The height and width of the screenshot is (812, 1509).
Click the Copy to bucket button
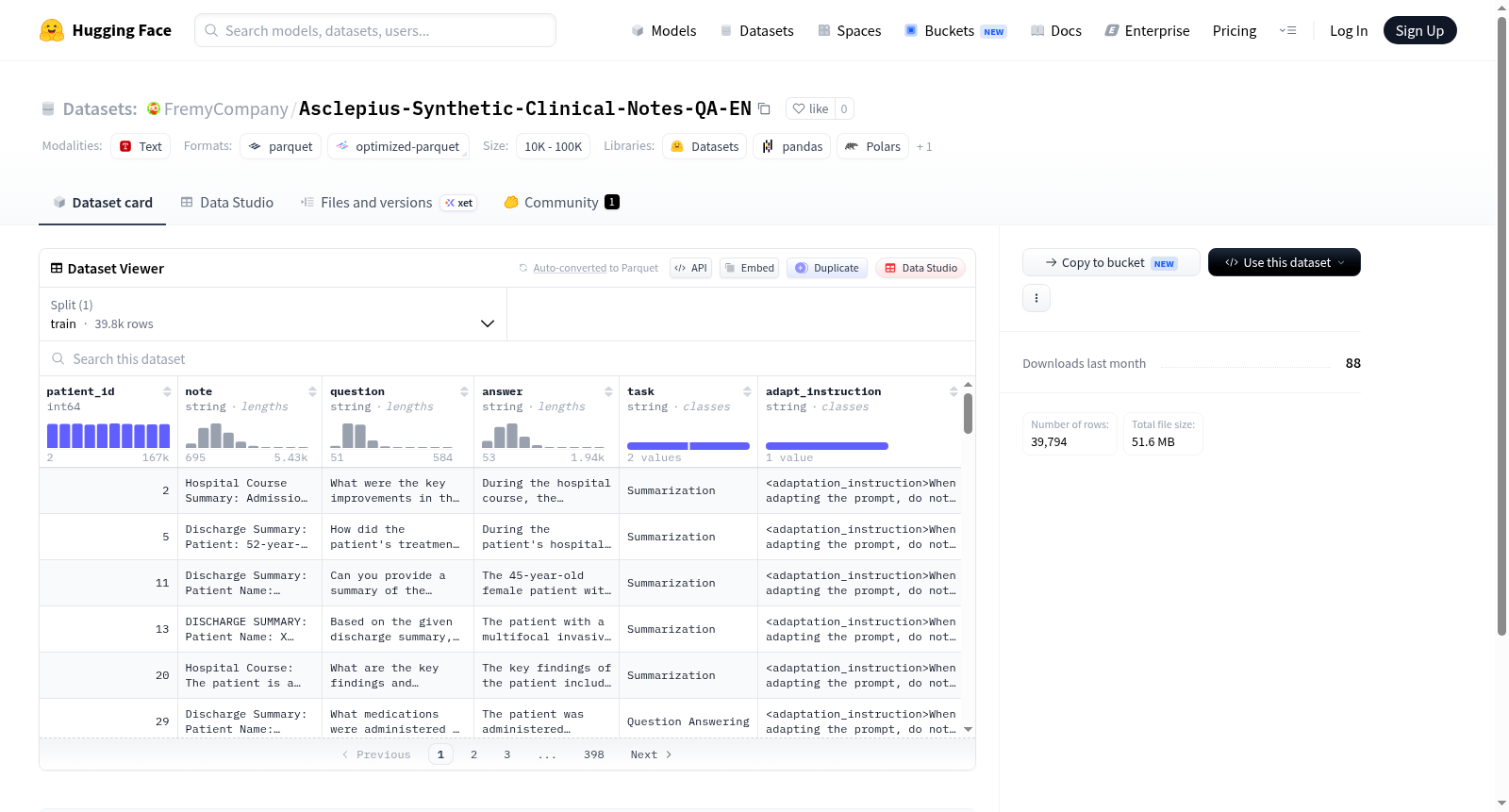1111,262
